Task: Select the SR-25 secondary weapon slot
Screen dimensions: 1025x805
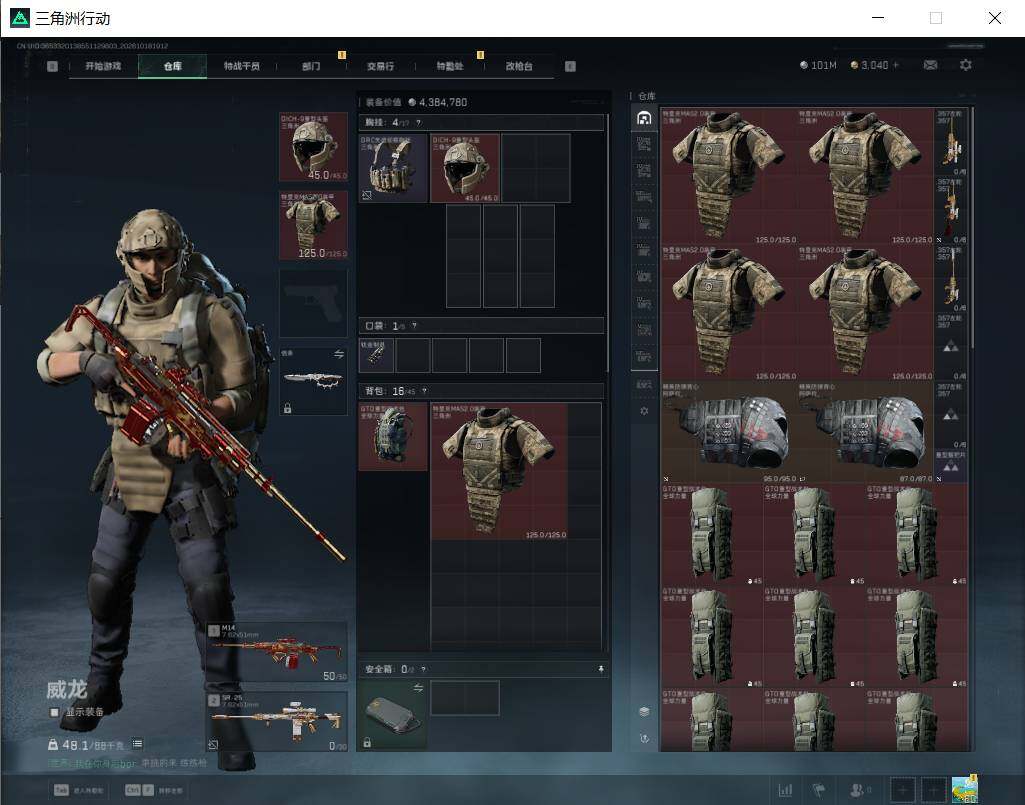Action: click(x=277, y=722)
